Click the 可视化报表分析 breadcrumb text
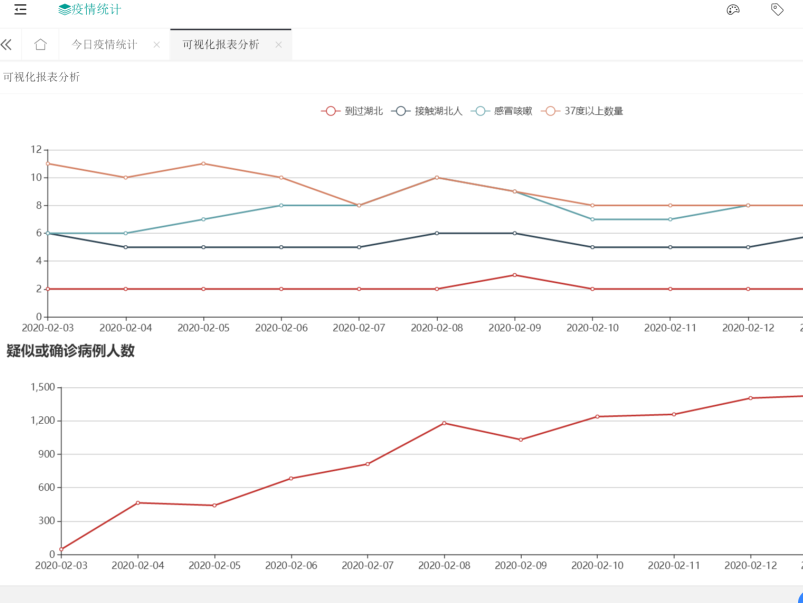The height and width of the screenshot is (603, 803). point(41,77)
